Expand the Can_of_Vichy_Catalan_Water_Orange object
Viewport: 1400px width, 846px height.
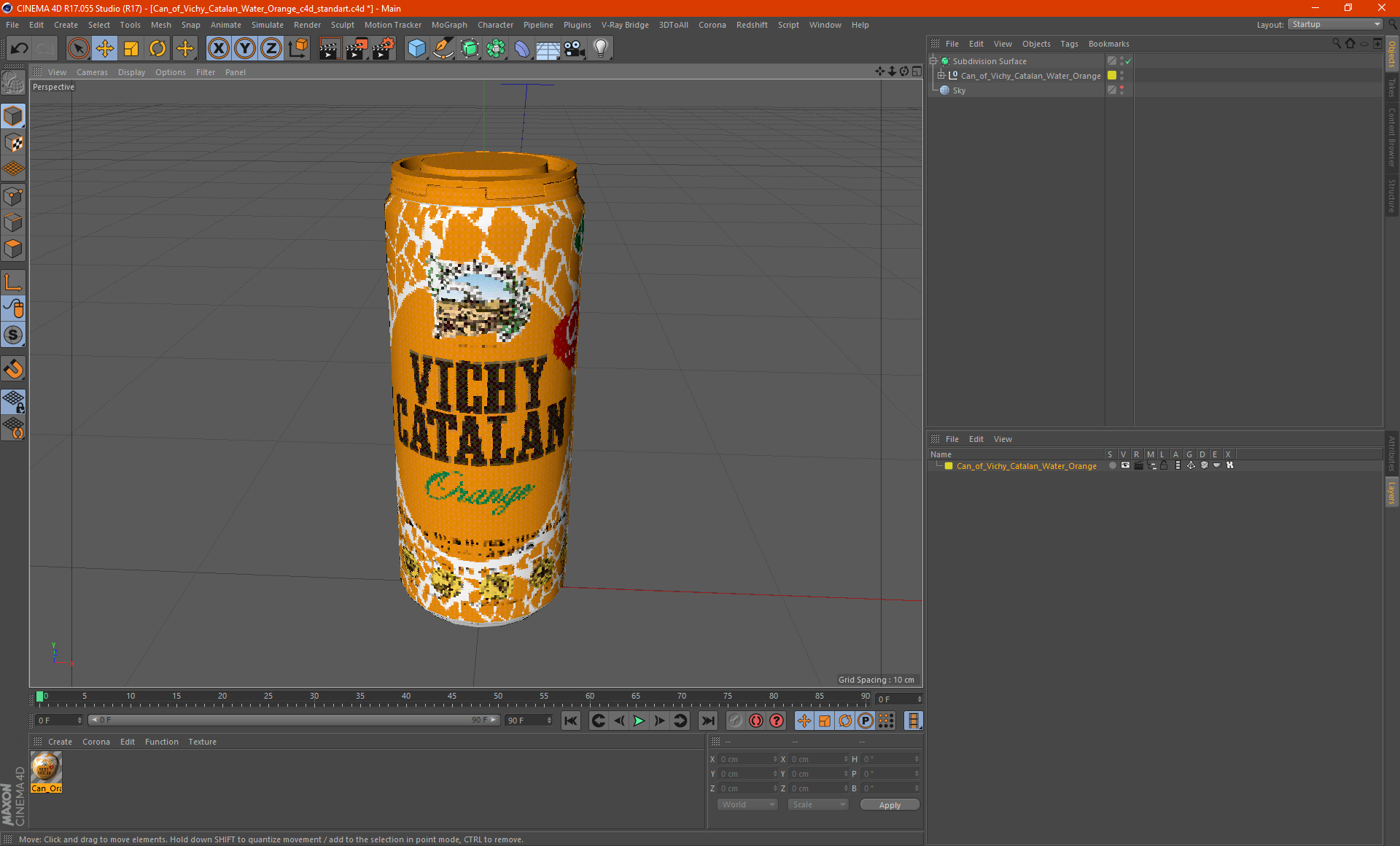[x=941, y=75]
